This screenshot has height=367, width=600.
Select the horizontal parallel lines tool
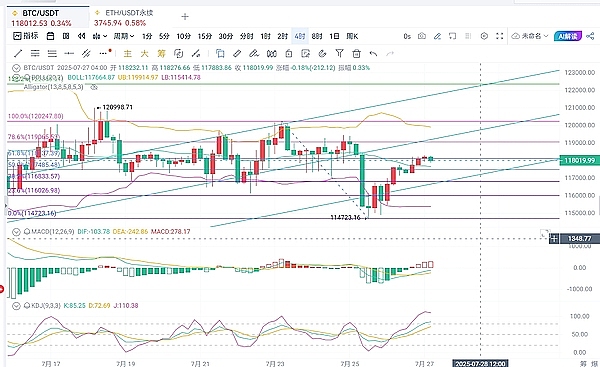(x=35, y=53)
